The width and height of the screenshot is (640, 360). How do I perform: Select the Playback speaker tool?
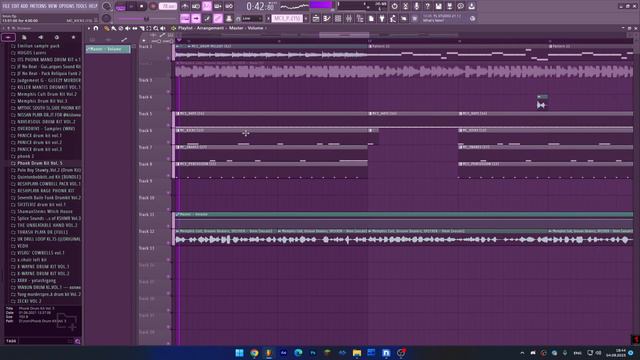click(163, 28)
